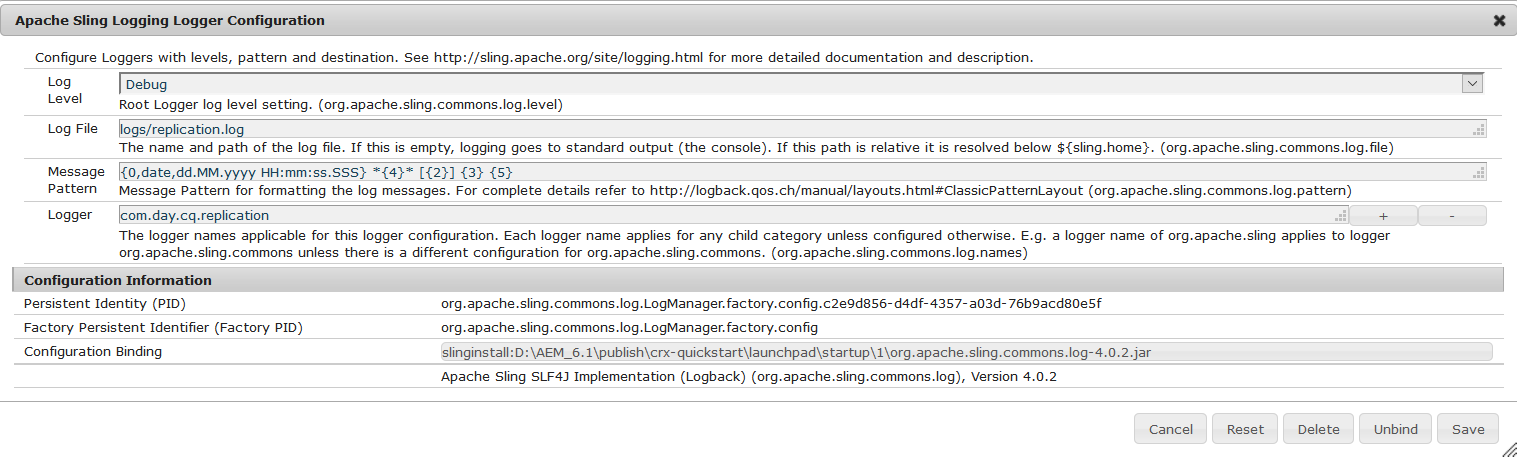Grab the Log File field resize grip
Image resolution: width=1517 pixels, height=458 pixels.
click(1479, 131)
